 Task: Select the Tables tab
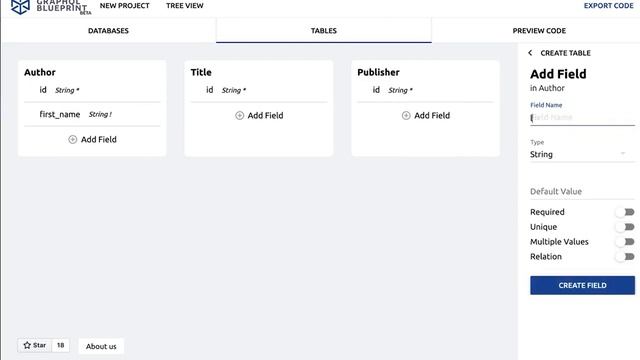[324, 31]
